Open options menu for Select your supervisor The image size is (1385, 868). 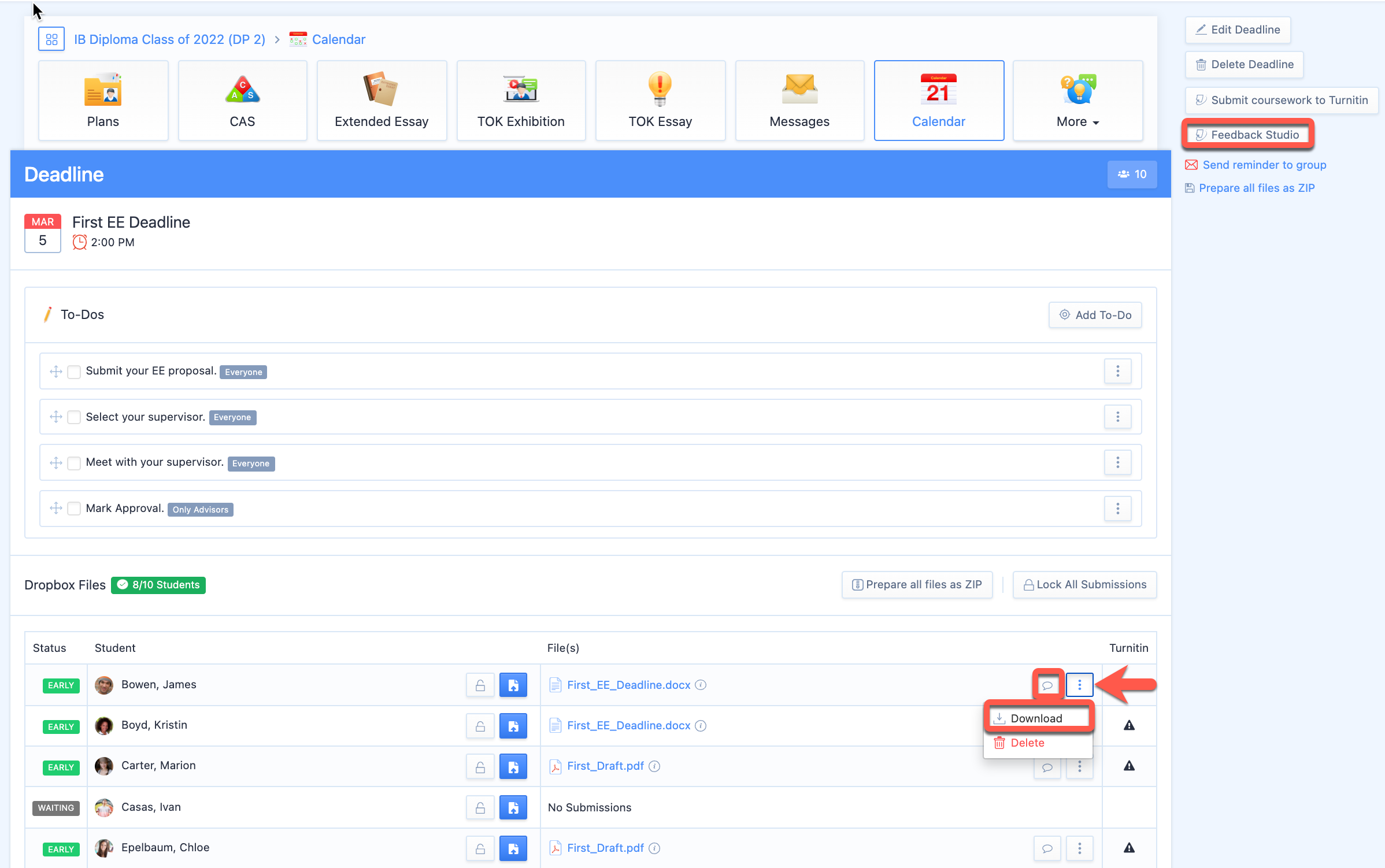tap(1118, 417)
